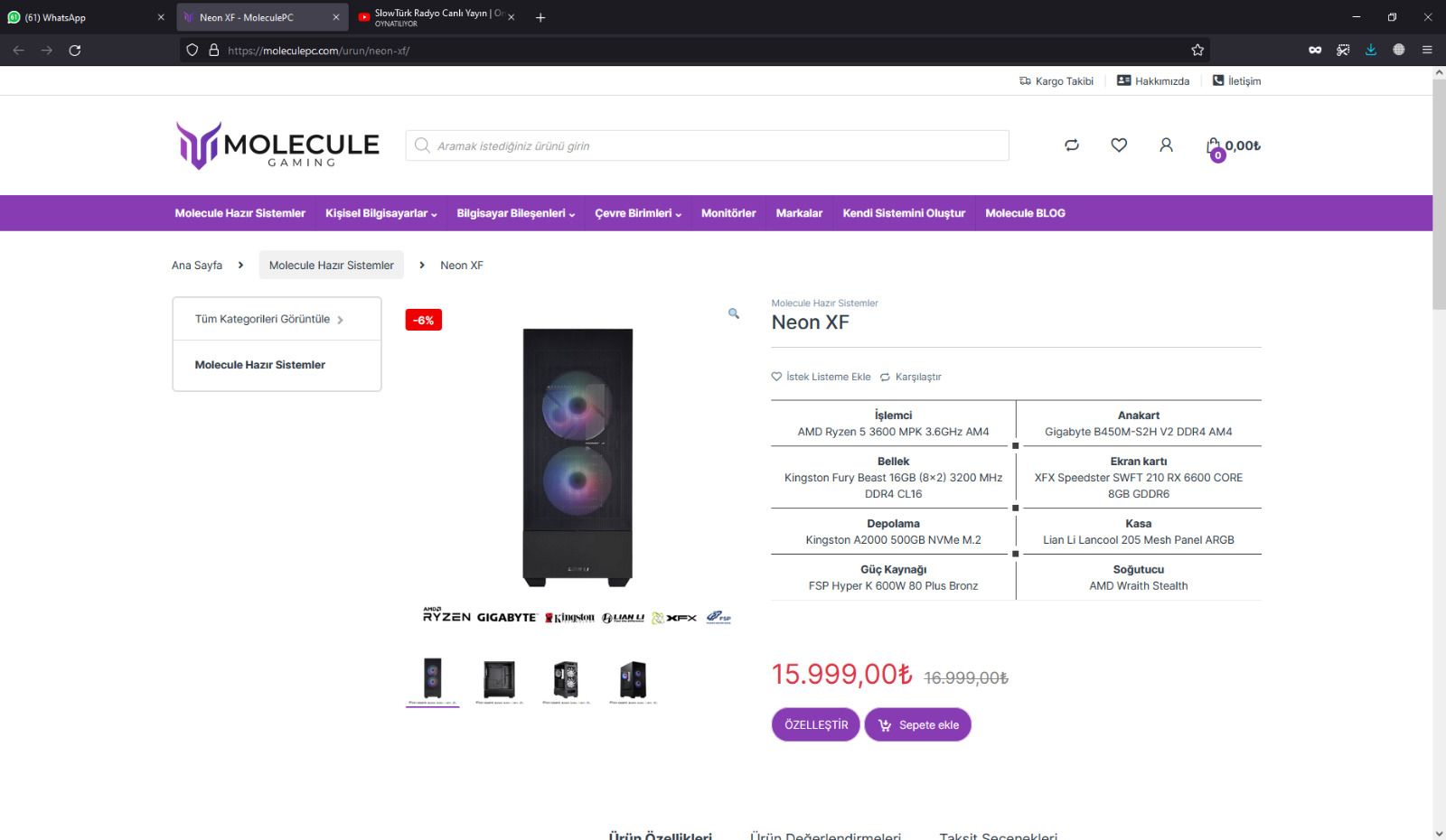Switch to the WhatsApp browser tab

point(81,17)
